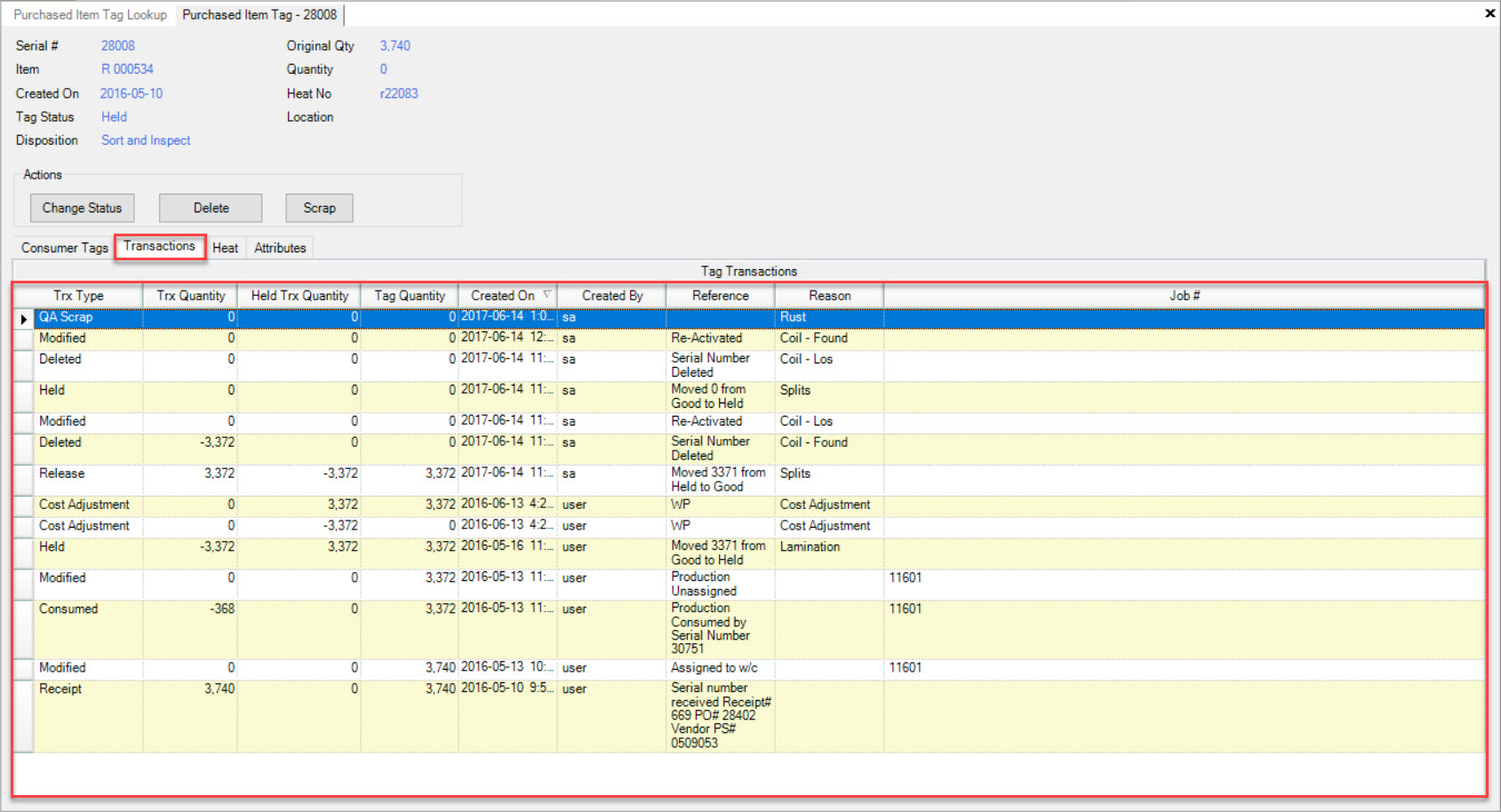The width and height of the screenshot is (1501, 812).
Task: Click the Tag Transactions grid title
Action: (x=748, y=271)
